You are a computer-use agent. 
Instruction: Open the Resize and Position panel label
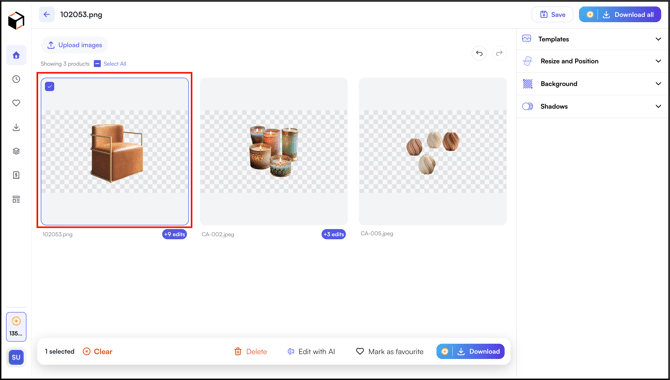pos(569,61)
